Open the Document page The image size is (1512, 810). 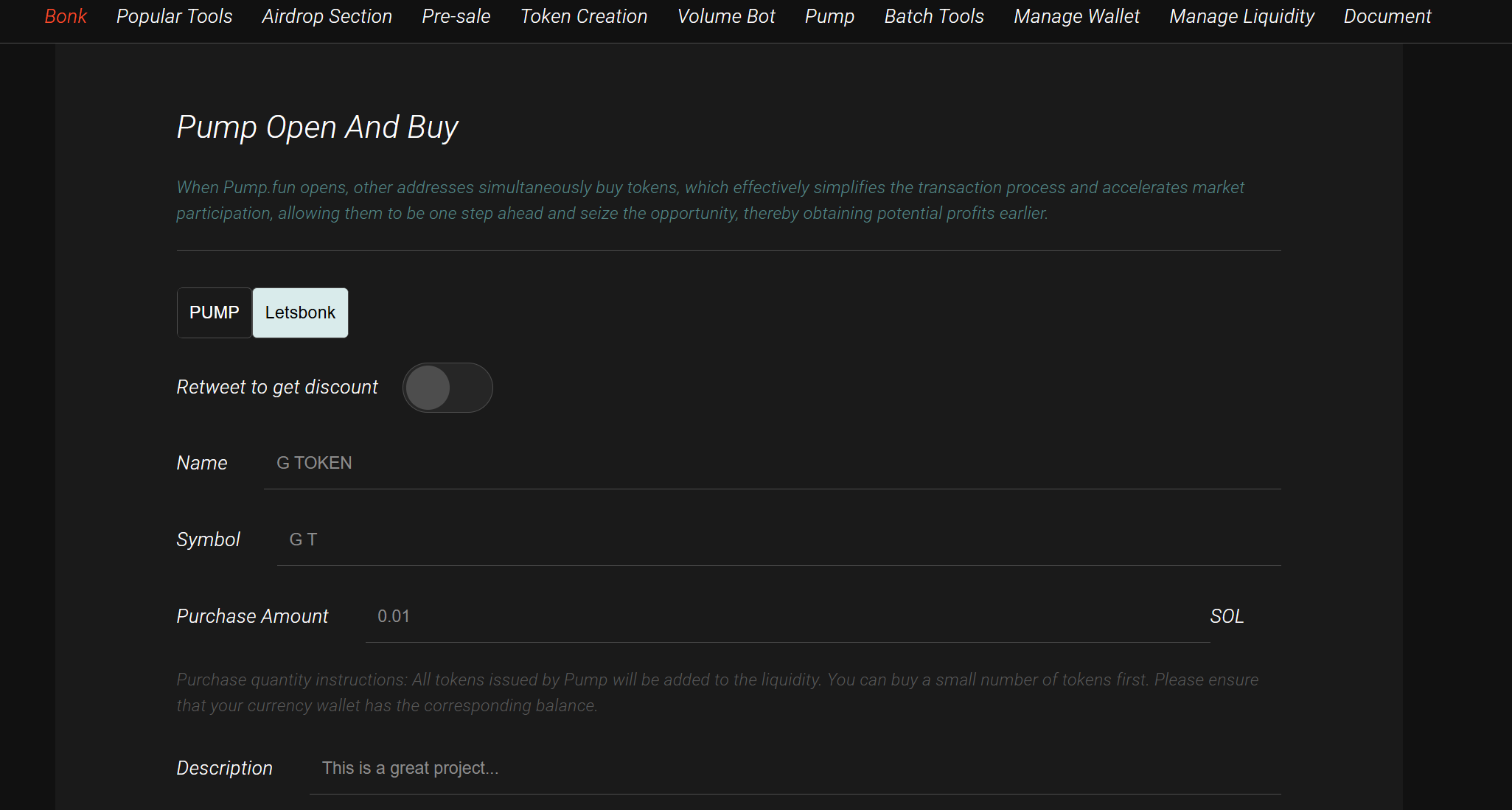coord(1387,16)
